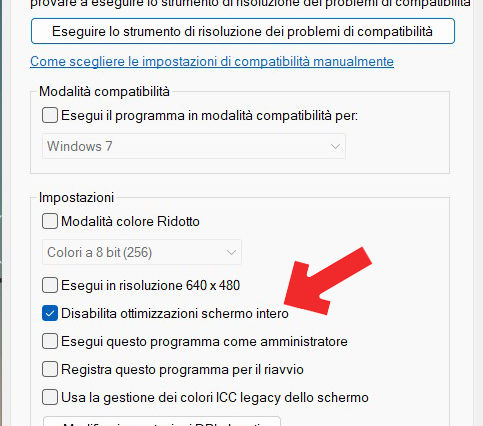Click the cut-off instruction text at the top
Image resolution: width=483 pixels, height=426 pixels.
[x=250, y=4]
